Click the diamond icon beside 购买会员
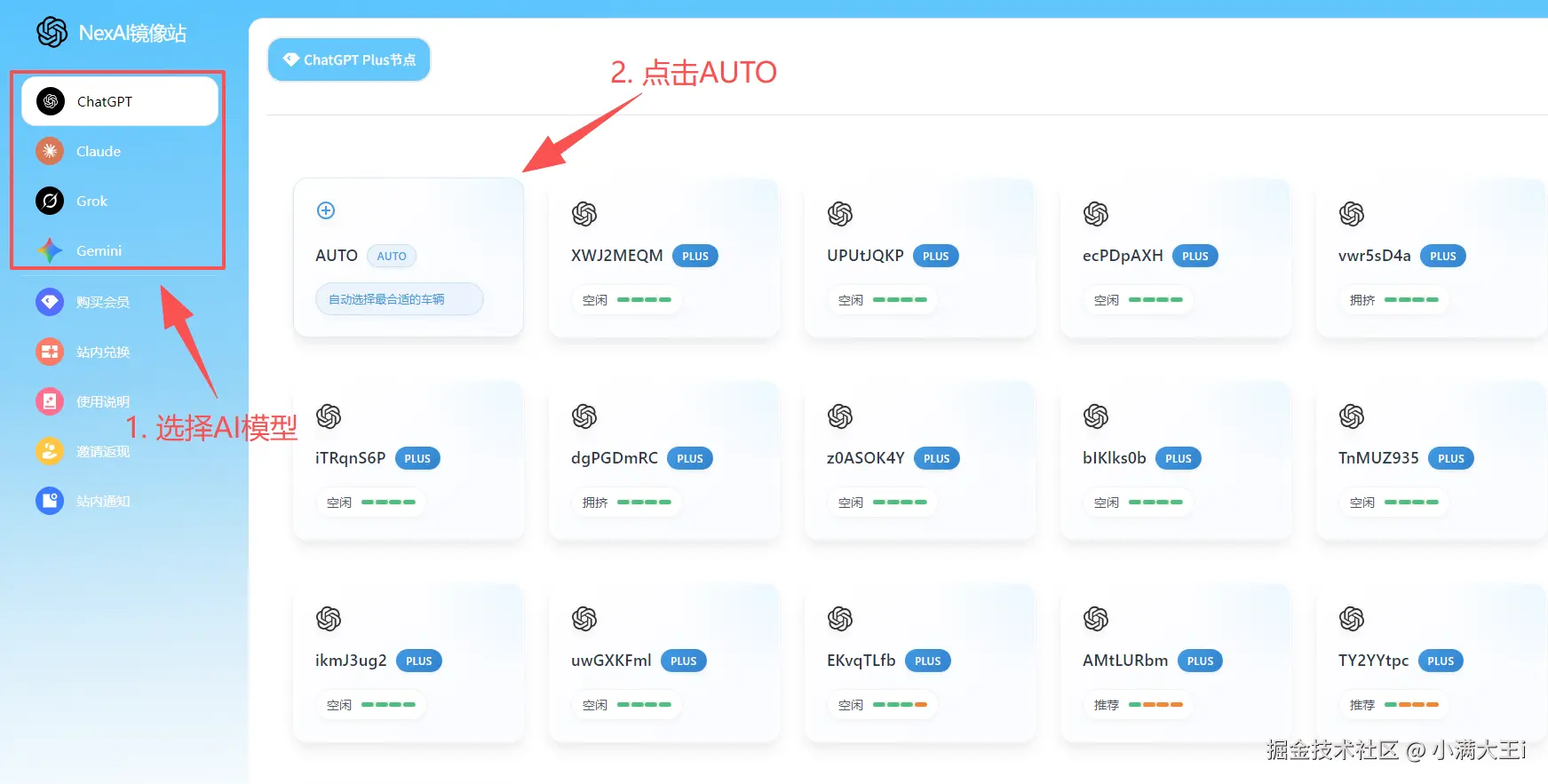 pos(50,302)
